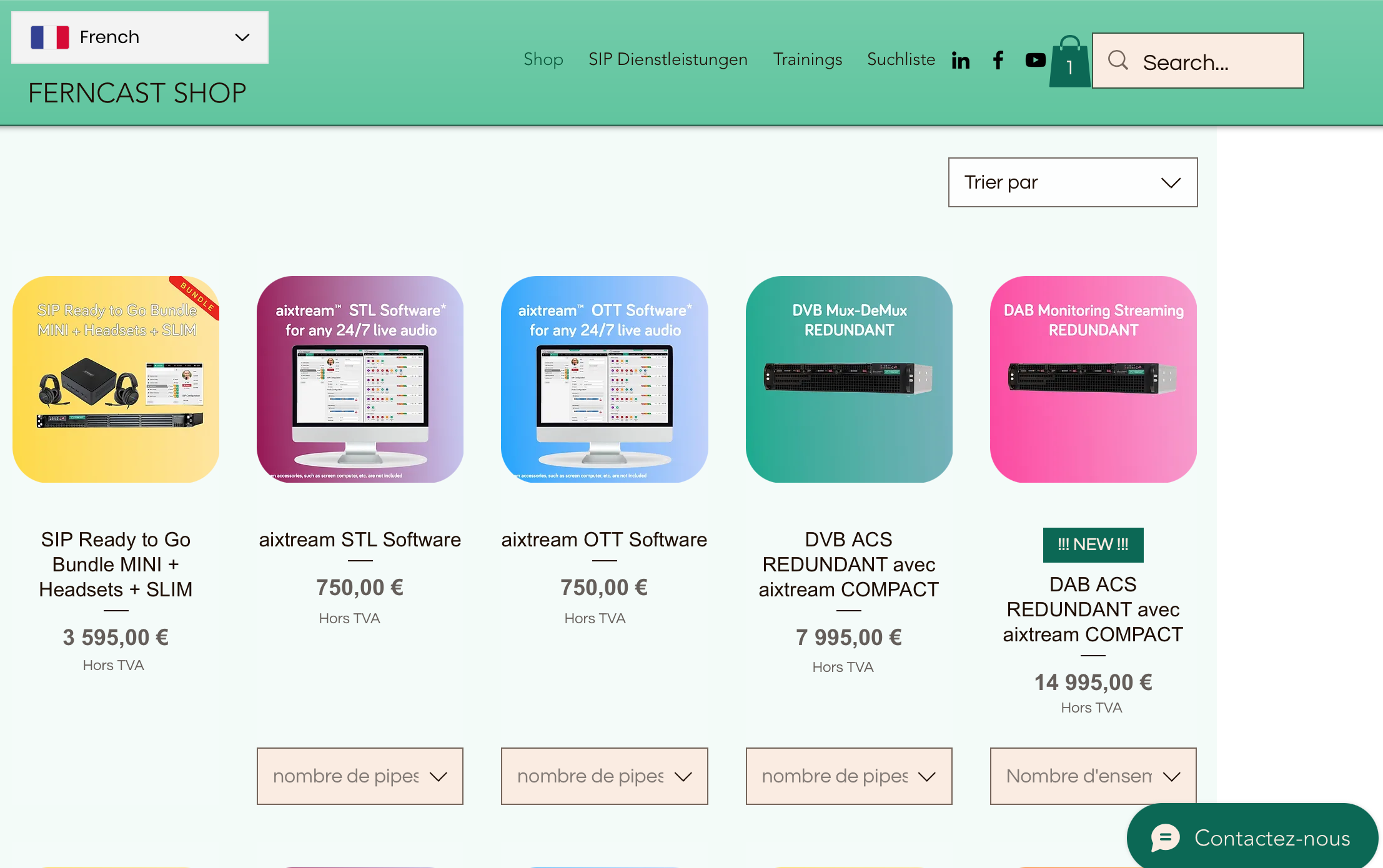
Task: Click the search magnifier icon
Action: (x=1118, y=61)
